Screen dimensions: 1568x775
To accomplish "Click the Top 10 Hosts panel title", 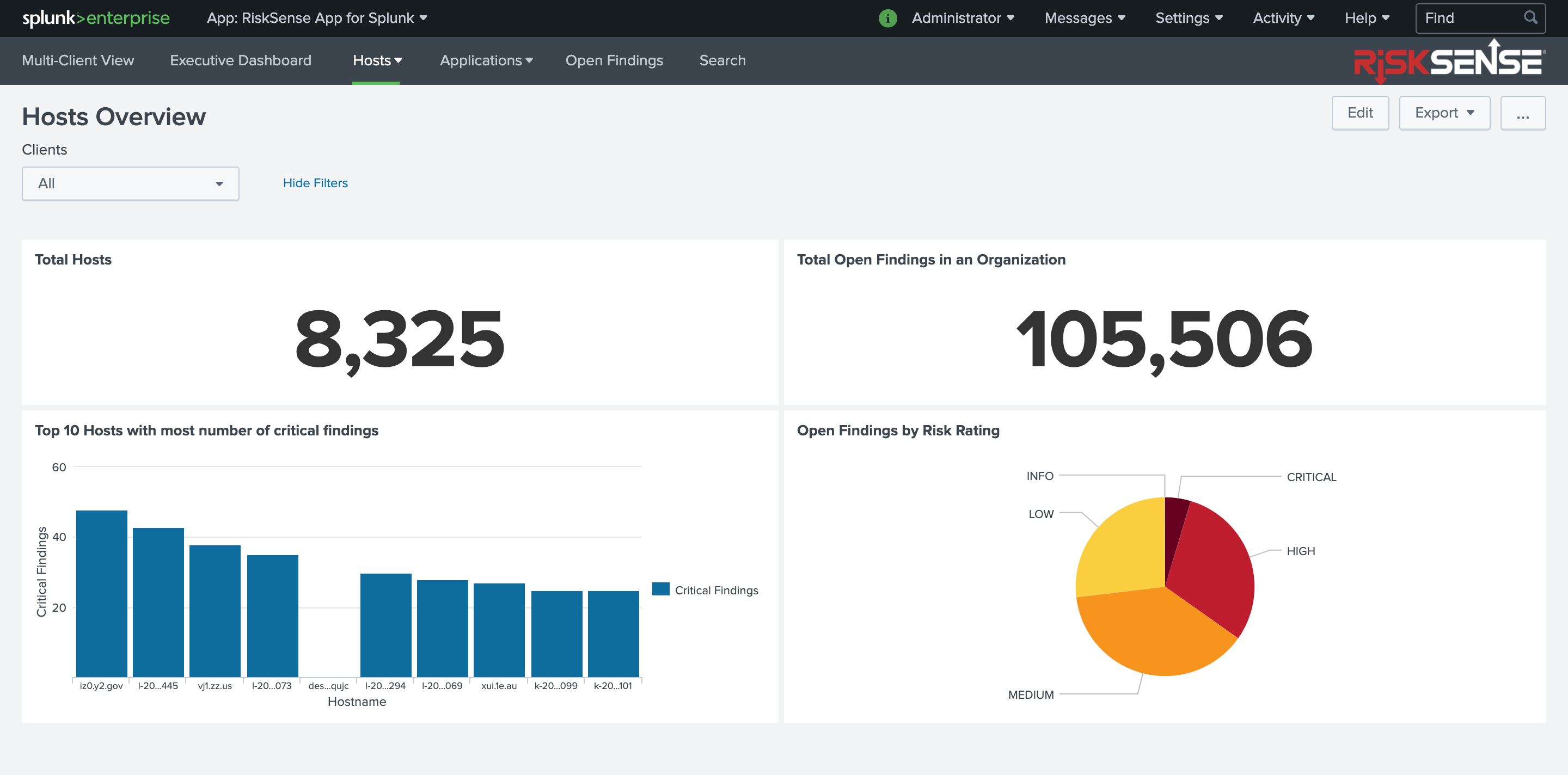I will [x=206, y=430].
